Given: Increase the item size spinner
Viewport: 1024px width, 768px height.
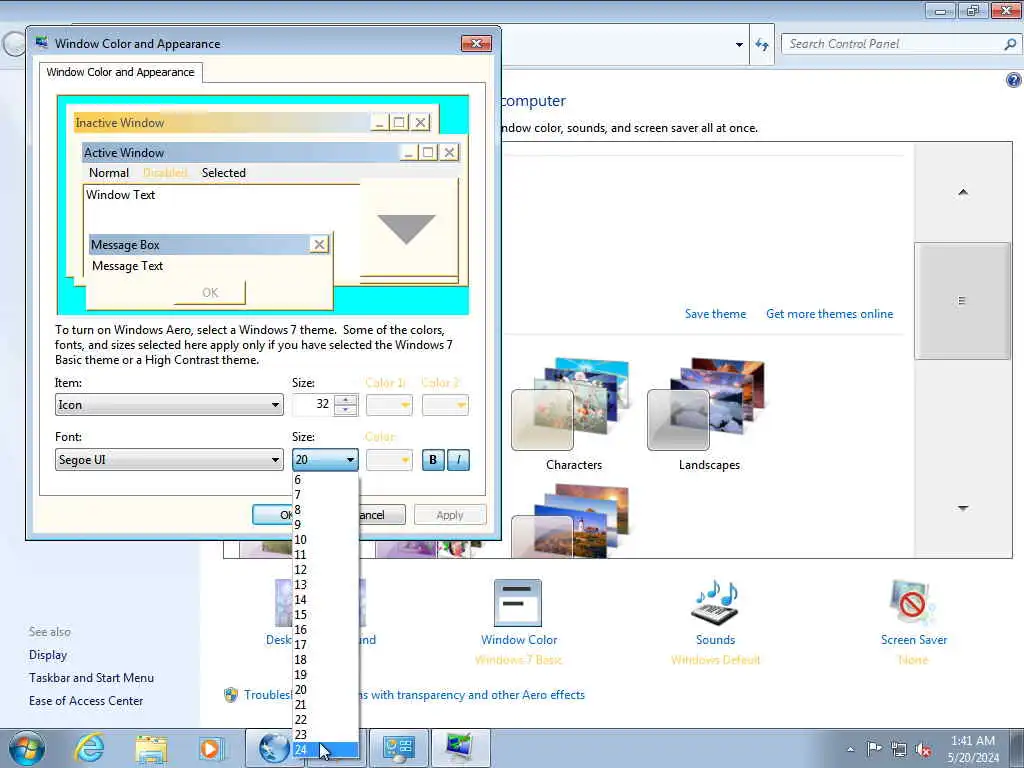Looking at the screenshot, I should pyautogui.click(x=345, y=400).
